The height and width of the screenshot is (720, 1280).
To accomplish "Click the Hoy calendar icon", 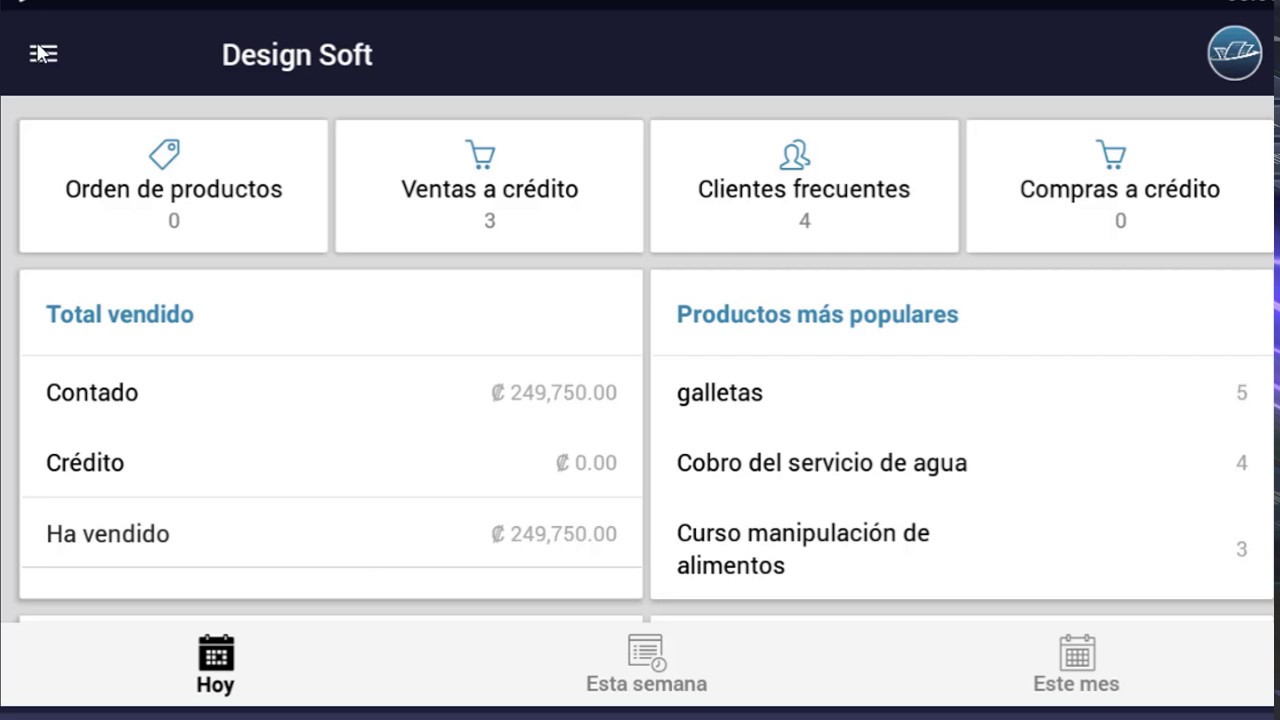I will [x=216, y=652].
